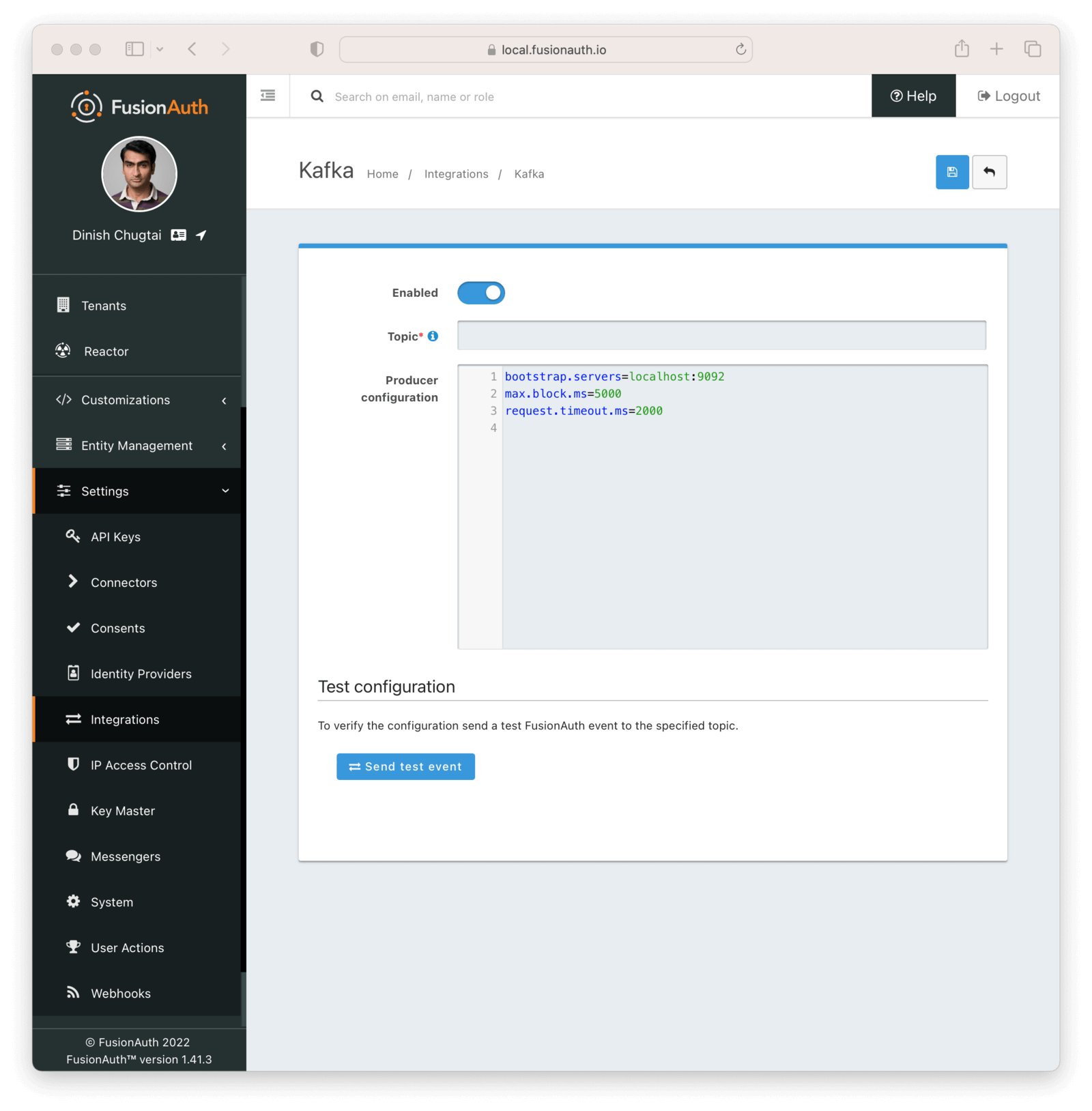Open the Help page

tap(913, 96)
